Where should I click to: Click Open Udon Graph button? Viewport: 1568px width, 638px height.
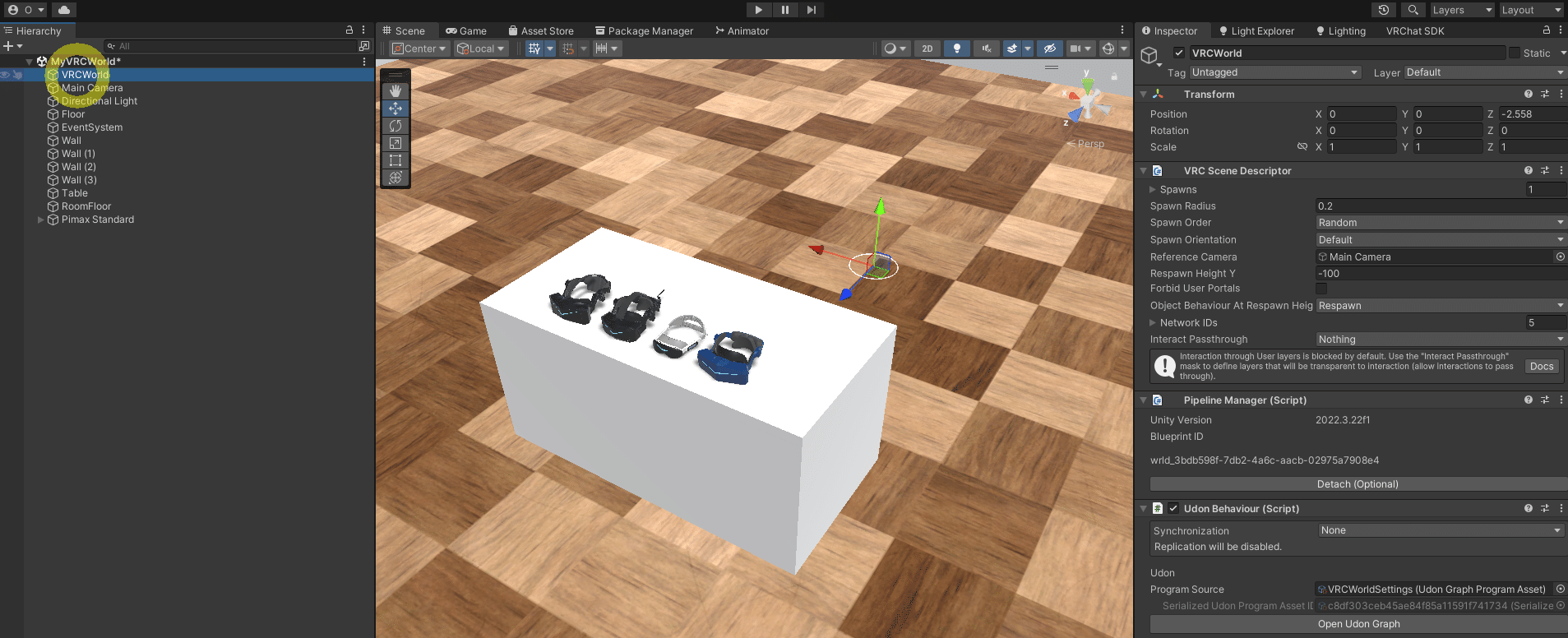click(1358, 624)
